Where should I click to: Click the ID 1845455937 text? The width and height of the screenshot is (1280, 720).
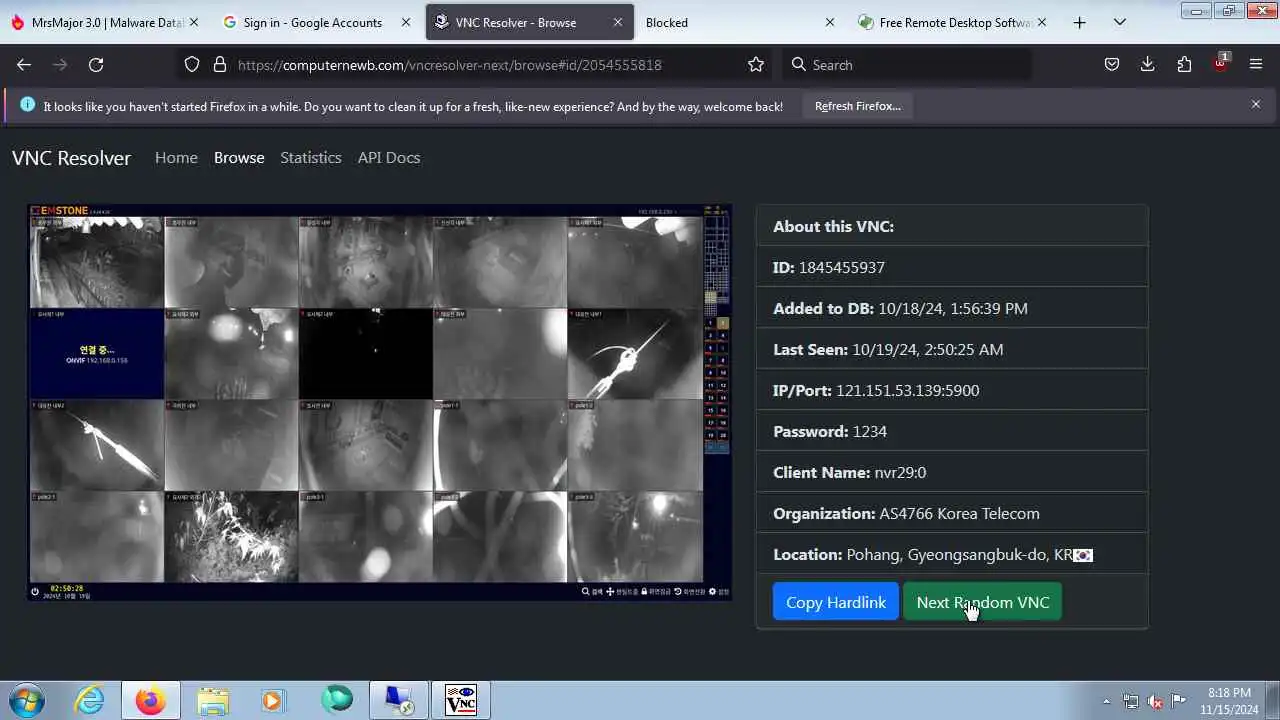pos(829,267)
